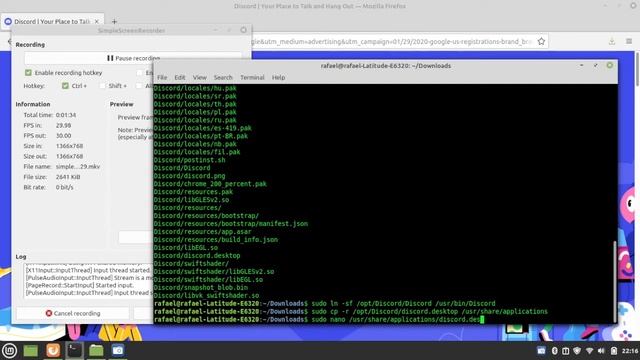Image resolution: width=640 pixels, height=360 pixels.
Task: Toggle the Ctrl + hotkey checkbox
Action: (x=65, y=86)
